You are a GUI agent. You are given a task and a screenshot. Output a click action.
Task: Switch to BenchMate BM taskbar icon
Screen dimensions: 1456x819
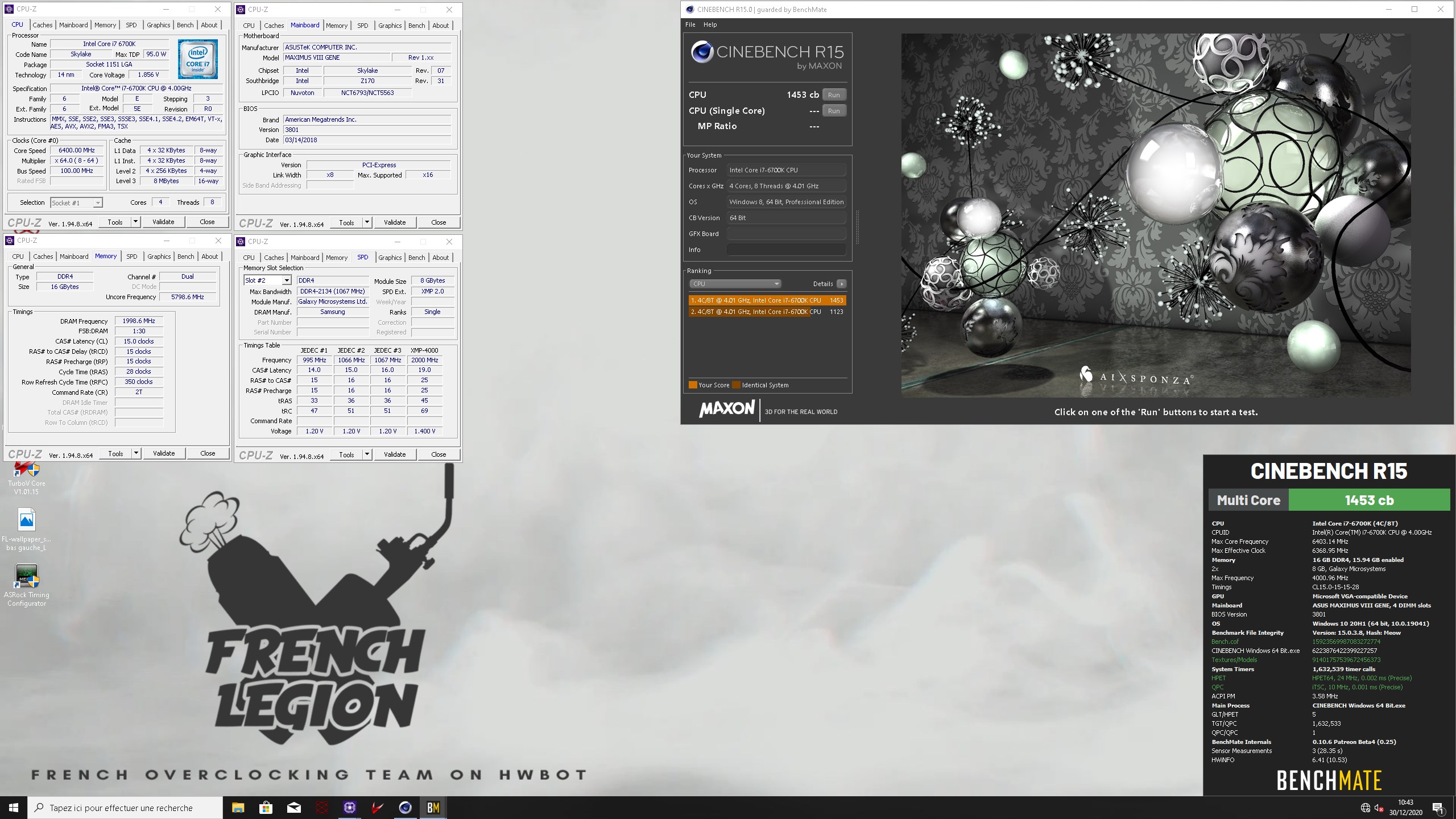433,808
